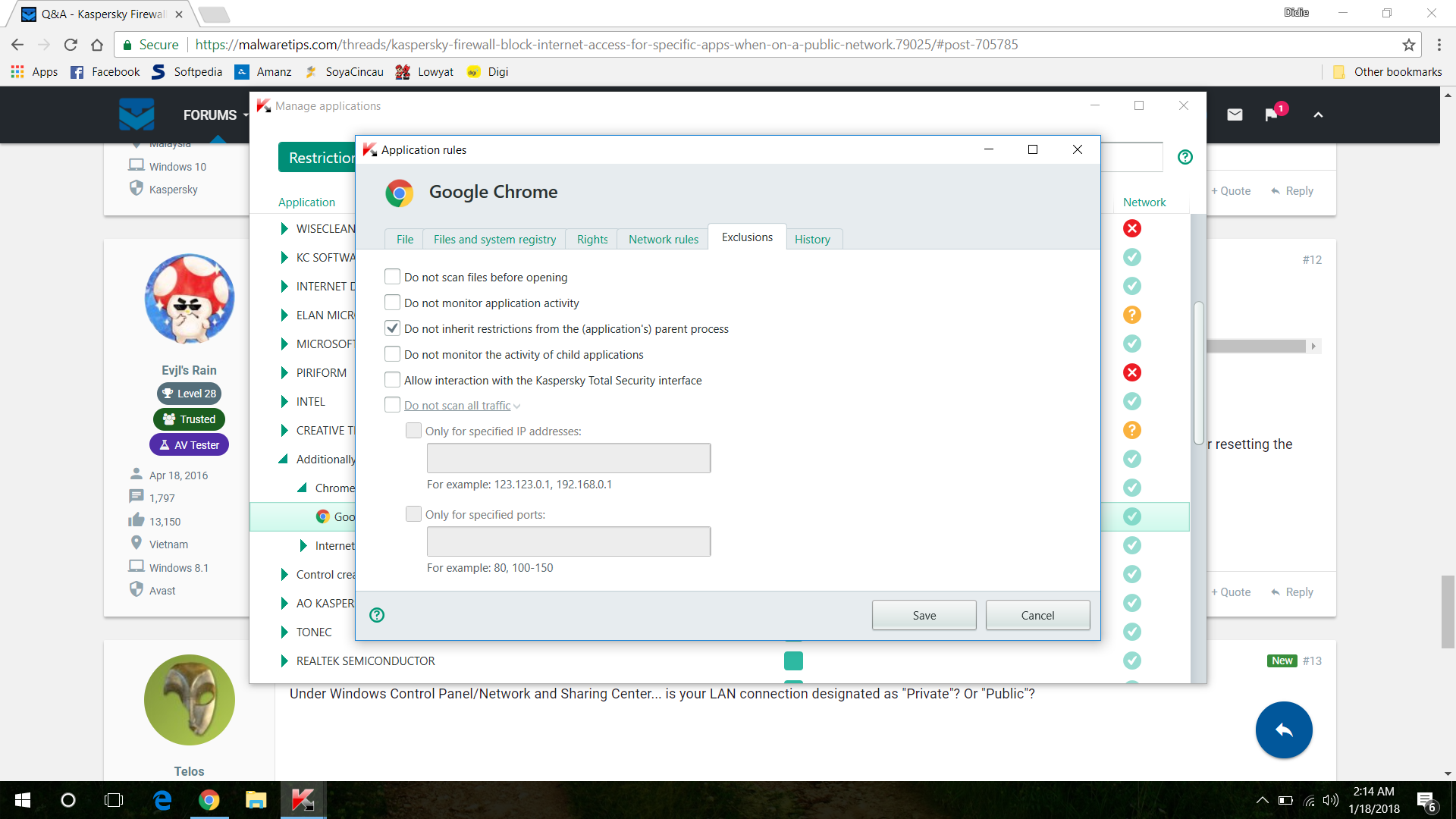Open forum inbox envelope icon
1456x819 pixels.
pyautogui.click(x=1235, y=115)
